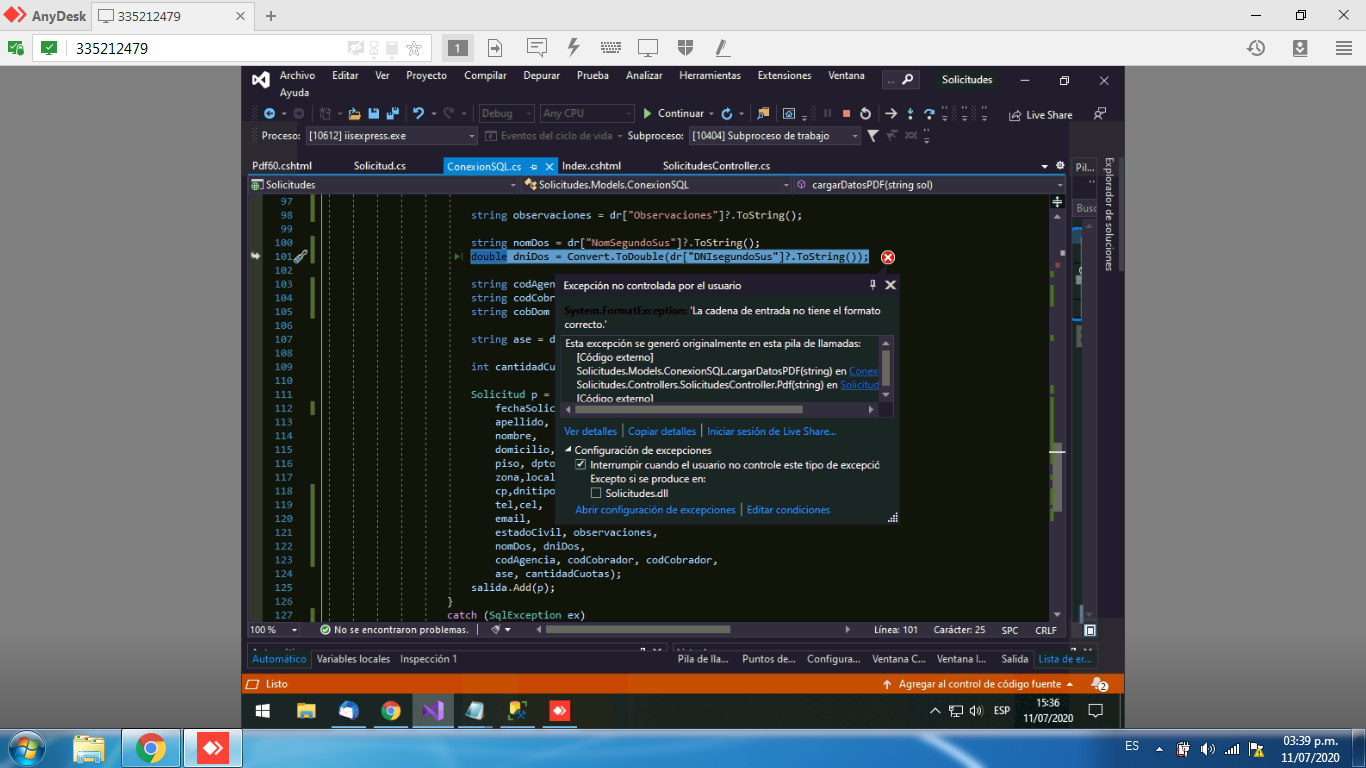
Task: Click the Show Next Statement arrow icon
Action: (891, 114)
